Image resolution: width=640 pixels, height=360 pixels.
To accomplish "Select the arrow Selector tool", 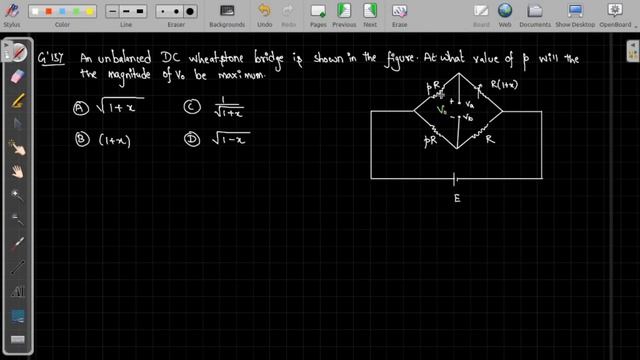I will [x=17, y=124].
